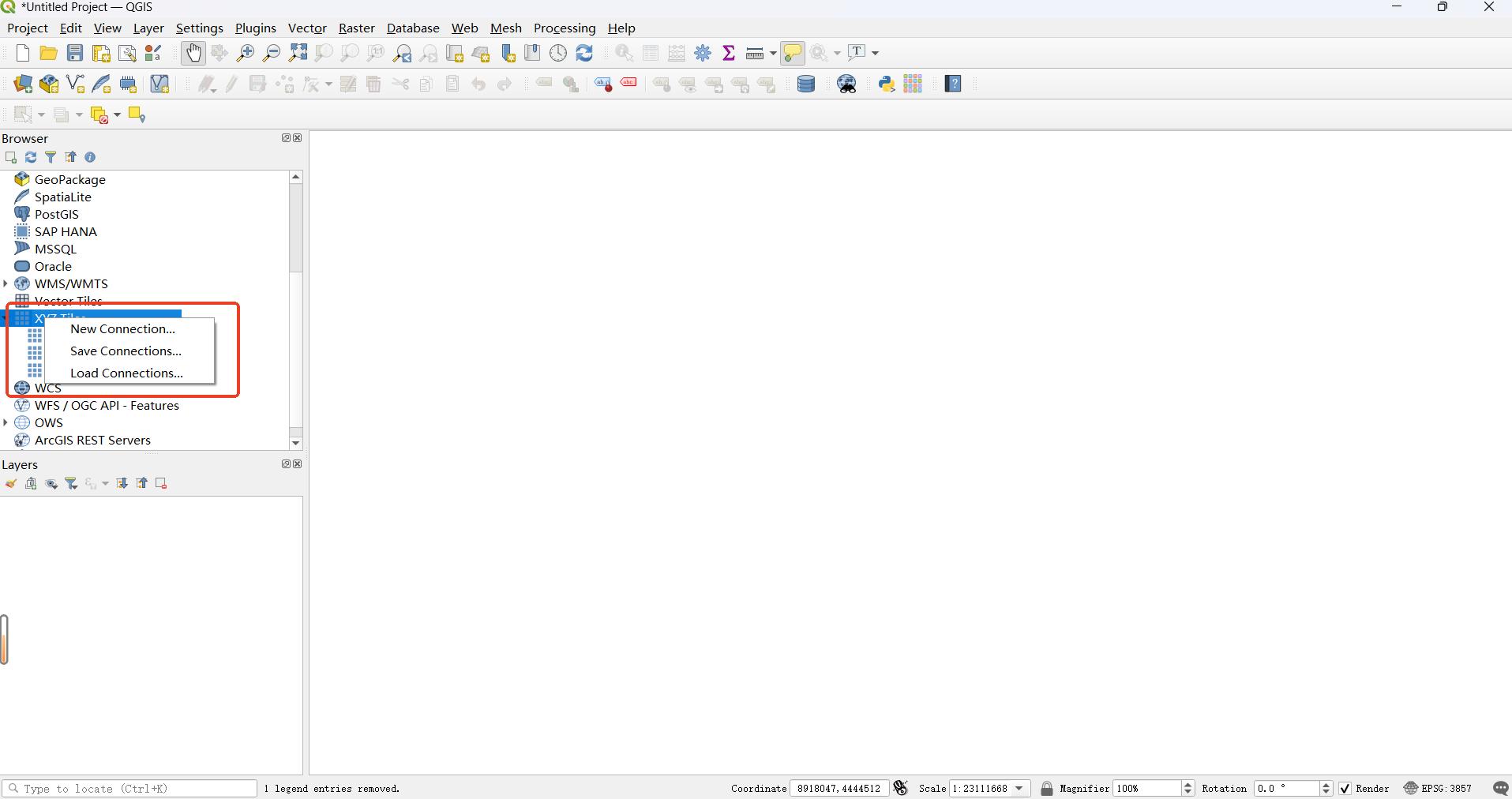Viewport: 1512px width, 799px height.
Task: Open statistical summary sigma icon
Action: (x=729, y=53)
